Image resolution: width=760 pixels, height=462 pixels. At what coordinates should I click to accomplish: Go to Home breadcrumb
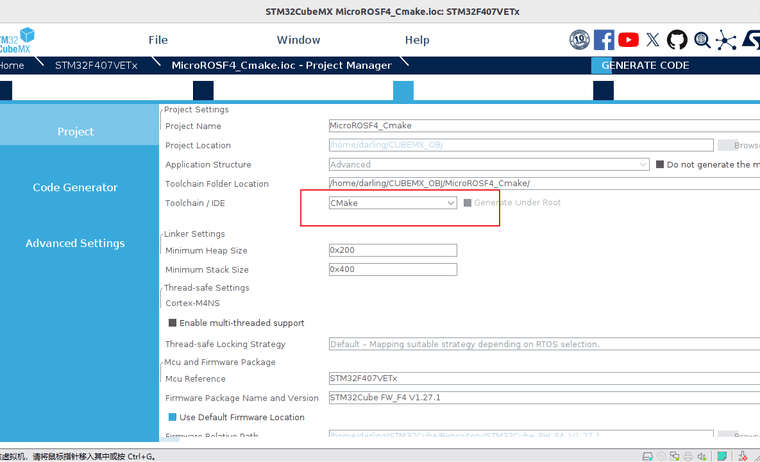12,65
